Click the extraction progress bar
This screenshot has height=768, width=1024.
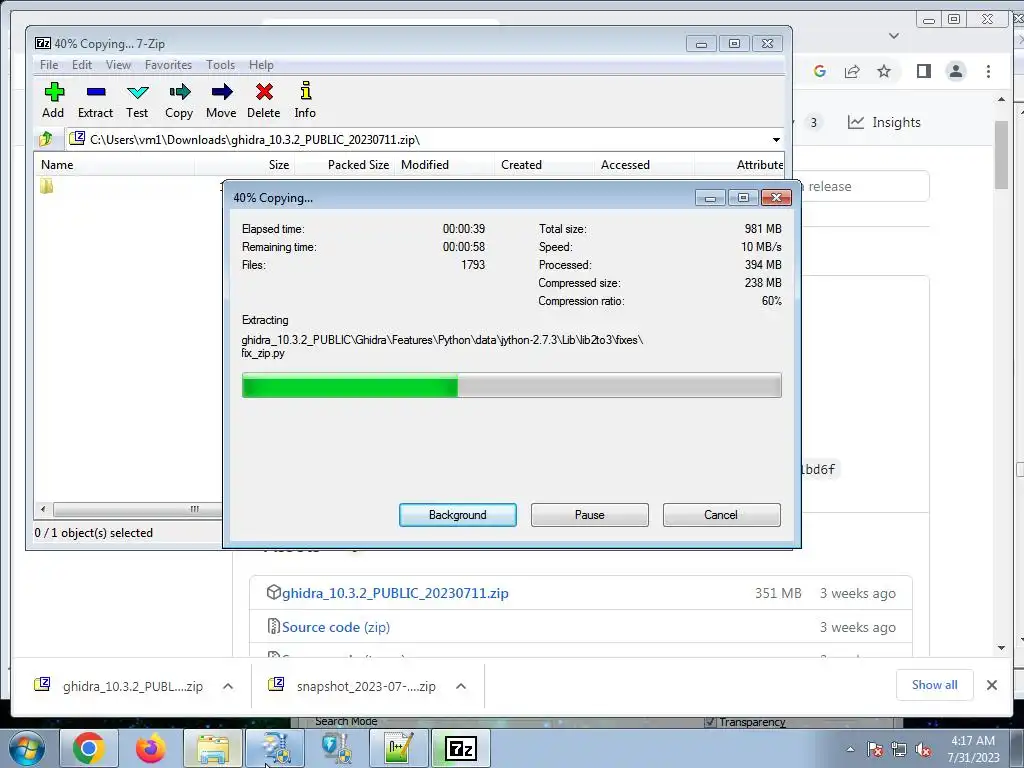tap(511, 385)
